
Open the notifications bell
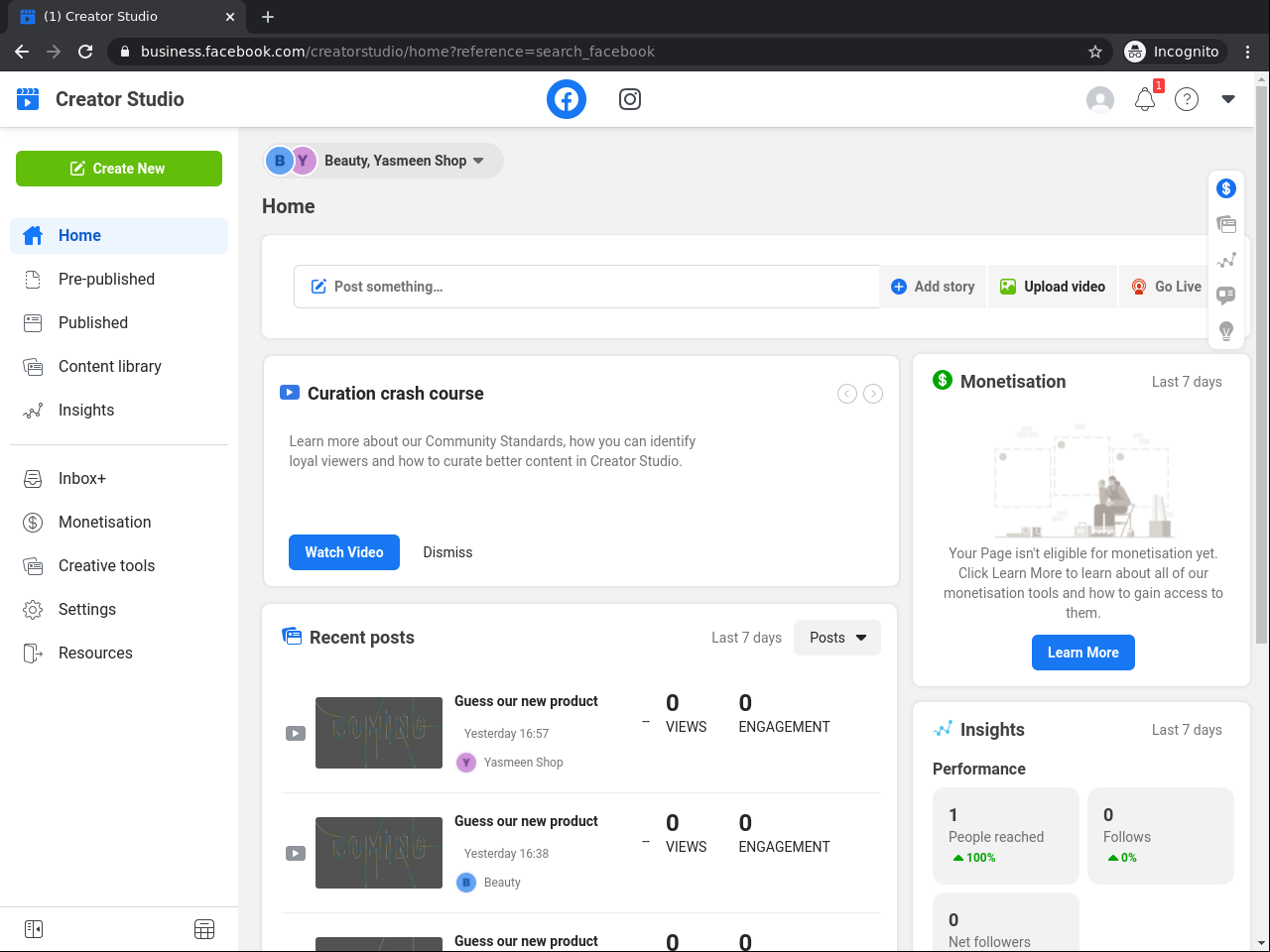[1145, 99]
